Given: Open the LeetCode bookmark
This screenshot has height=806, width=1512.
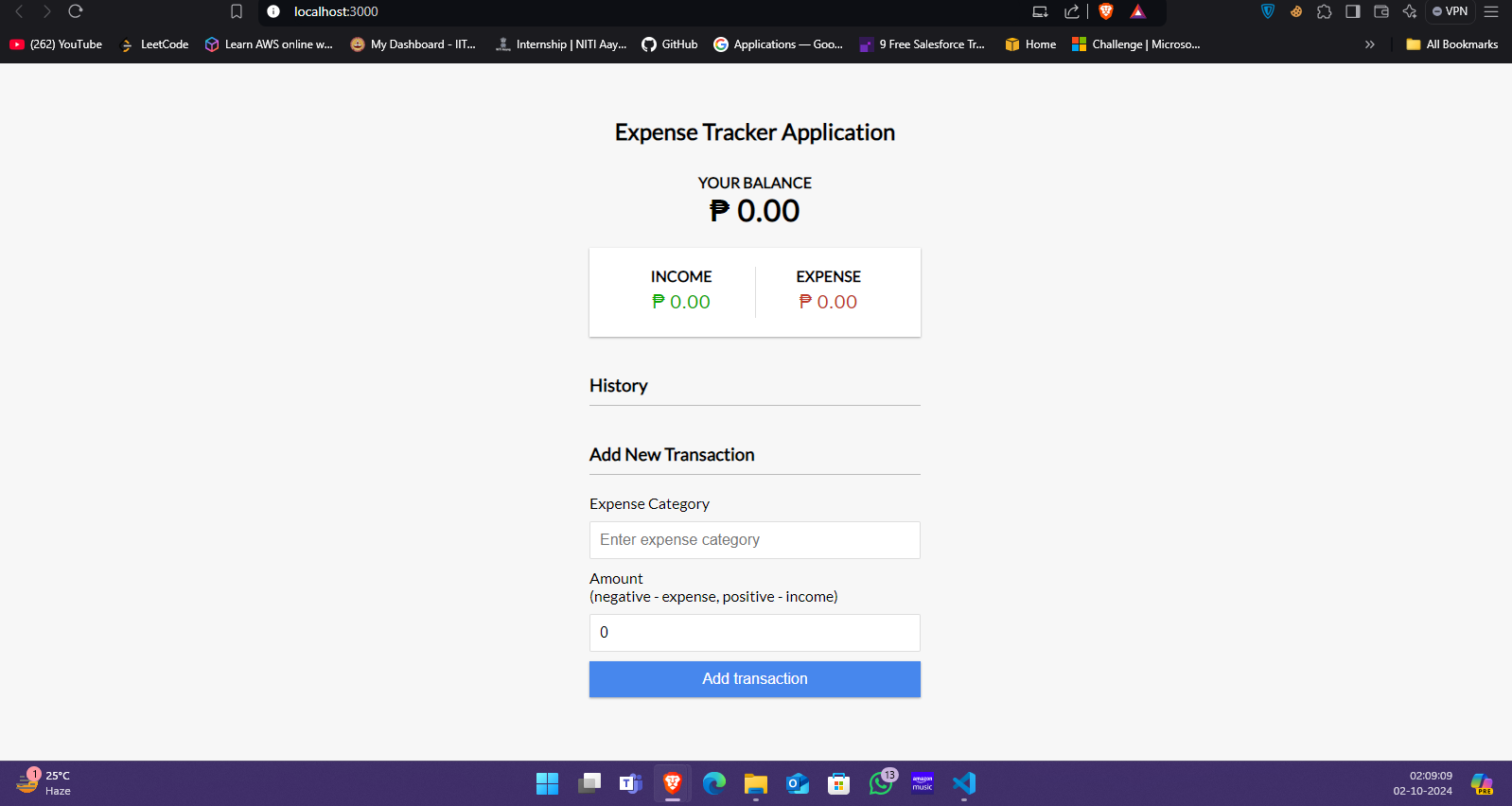Looking at the screenshot, I should coord(154,44).
